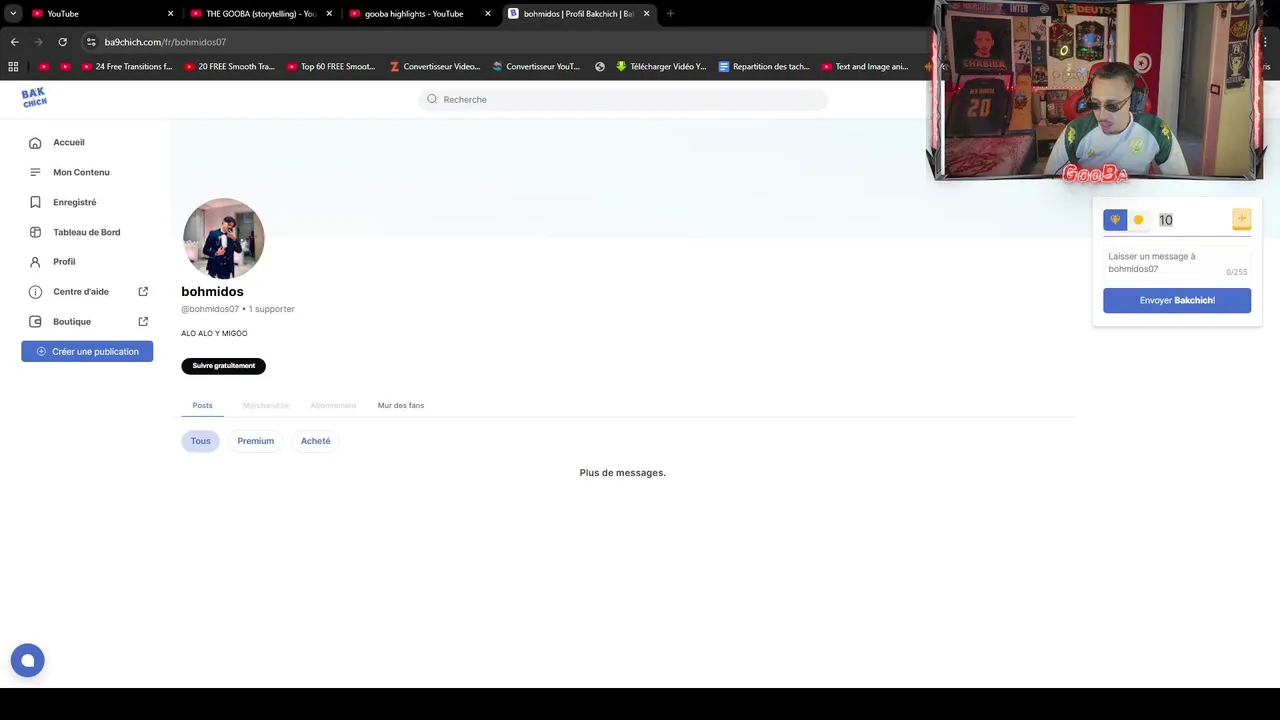Viewport: 1280px width, 720px height.
Task: Open external link arrow beside Boutique
Action: [143, 322]
